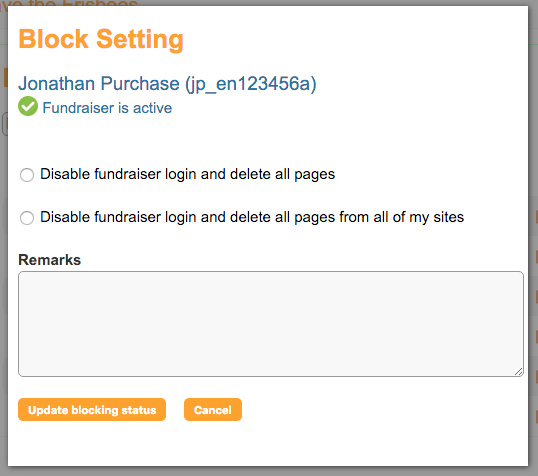Click the Remarks textarea resize grip icon
538x476 pixels.
518,372
